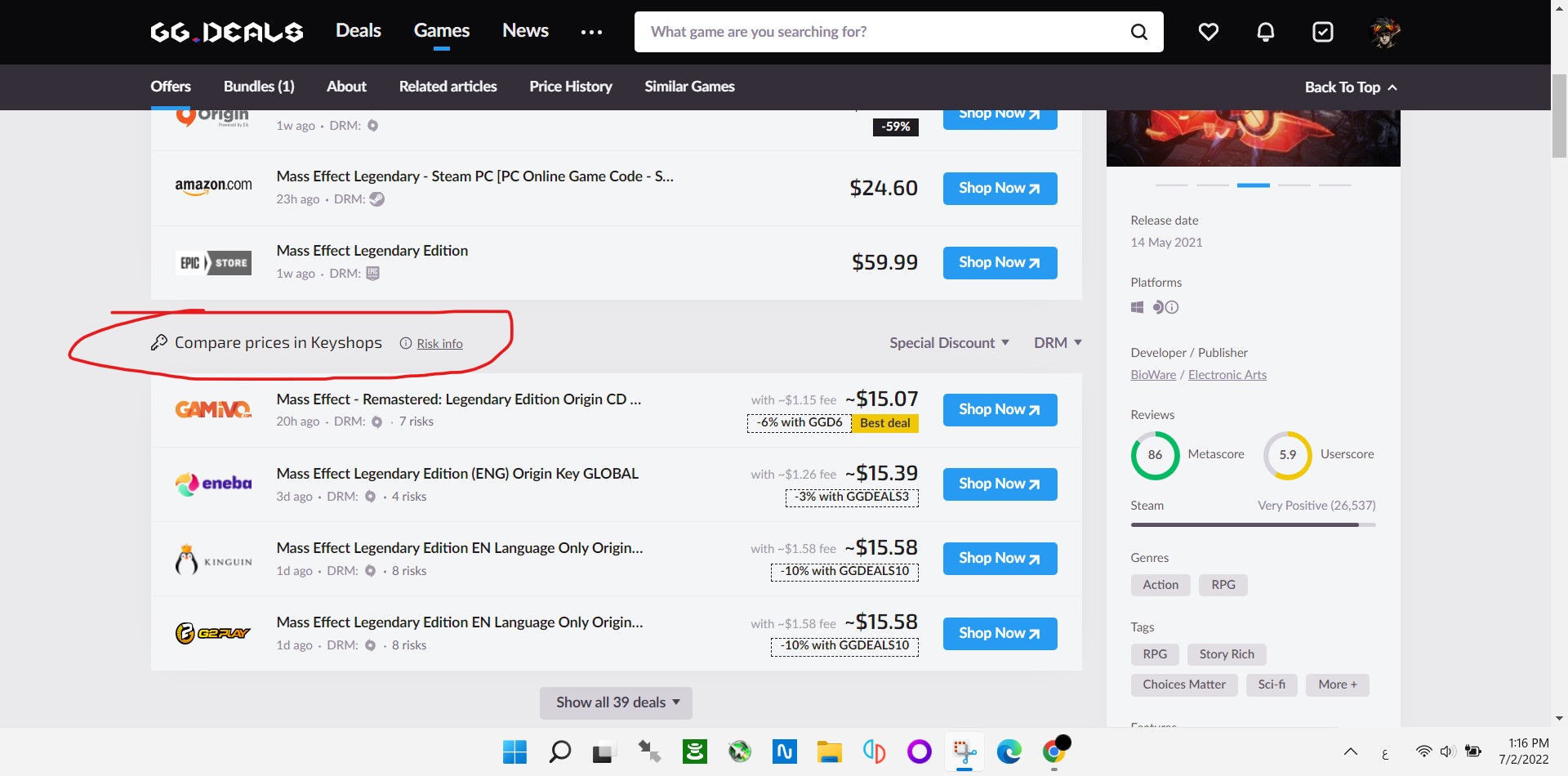Screen dimensions: 1568x776
Task: Click the Epic Store logo
Action: 213,263
